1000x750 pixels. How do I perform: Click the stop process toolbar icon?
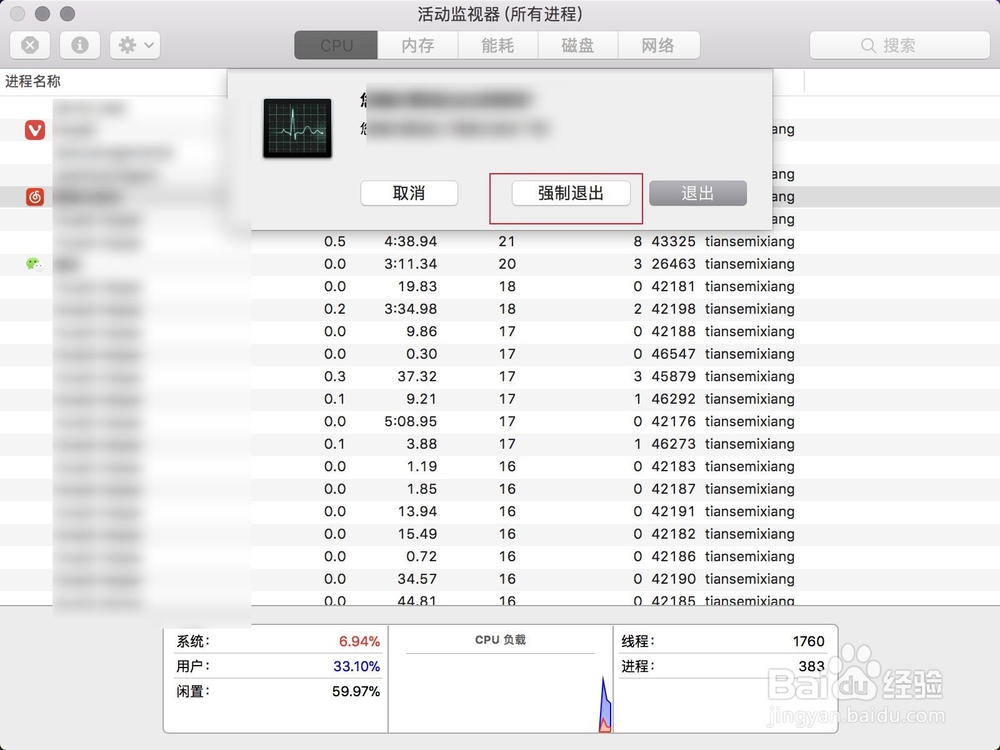pyautogui.click(x=30, y=45)
